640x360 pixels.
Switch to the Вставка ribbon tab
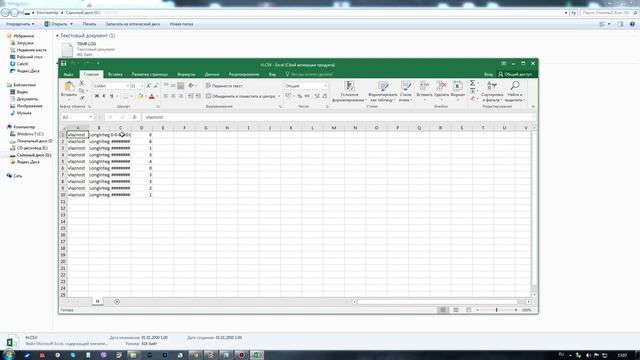point(115,74)
